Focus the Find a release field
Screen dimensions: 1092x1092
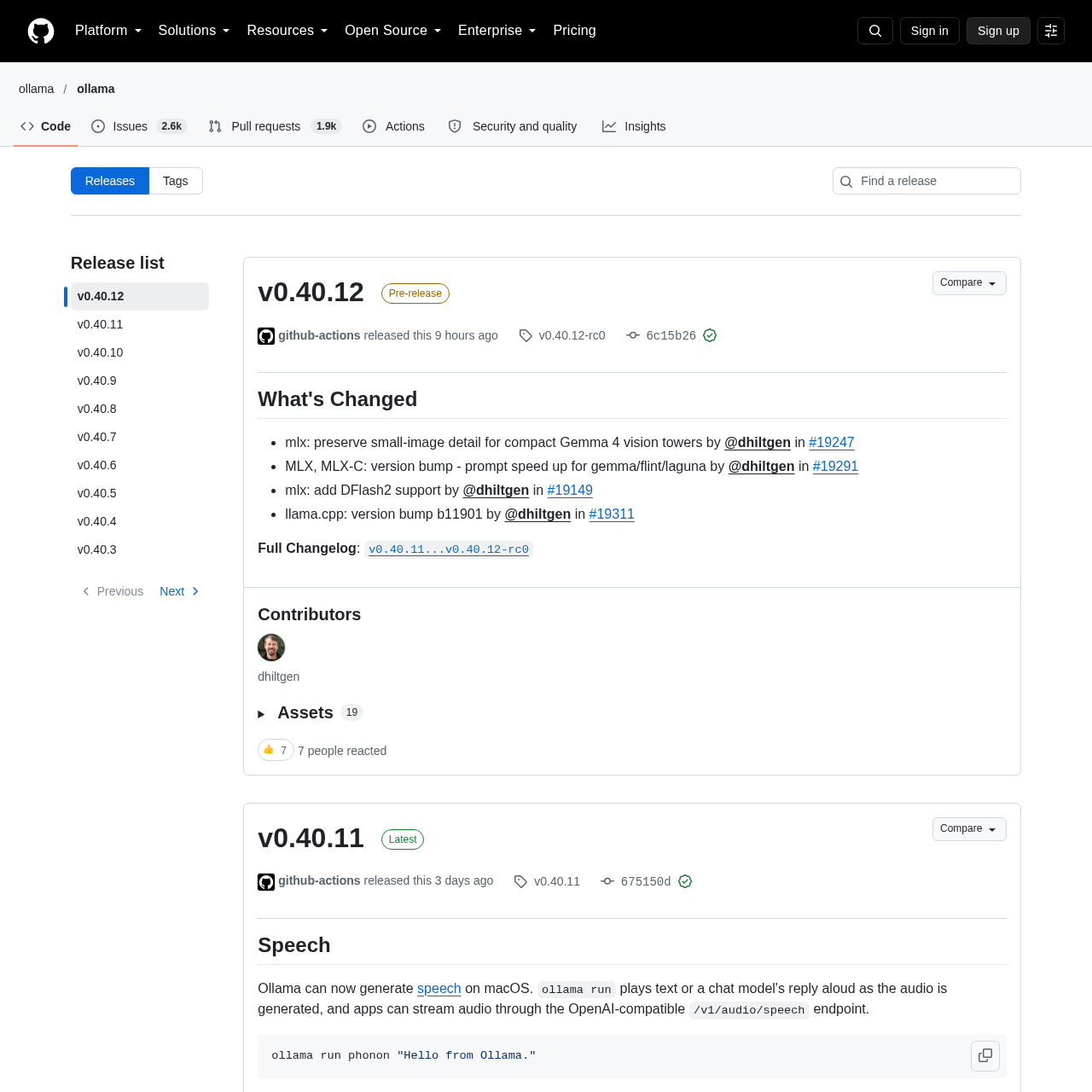coord(926,181)
